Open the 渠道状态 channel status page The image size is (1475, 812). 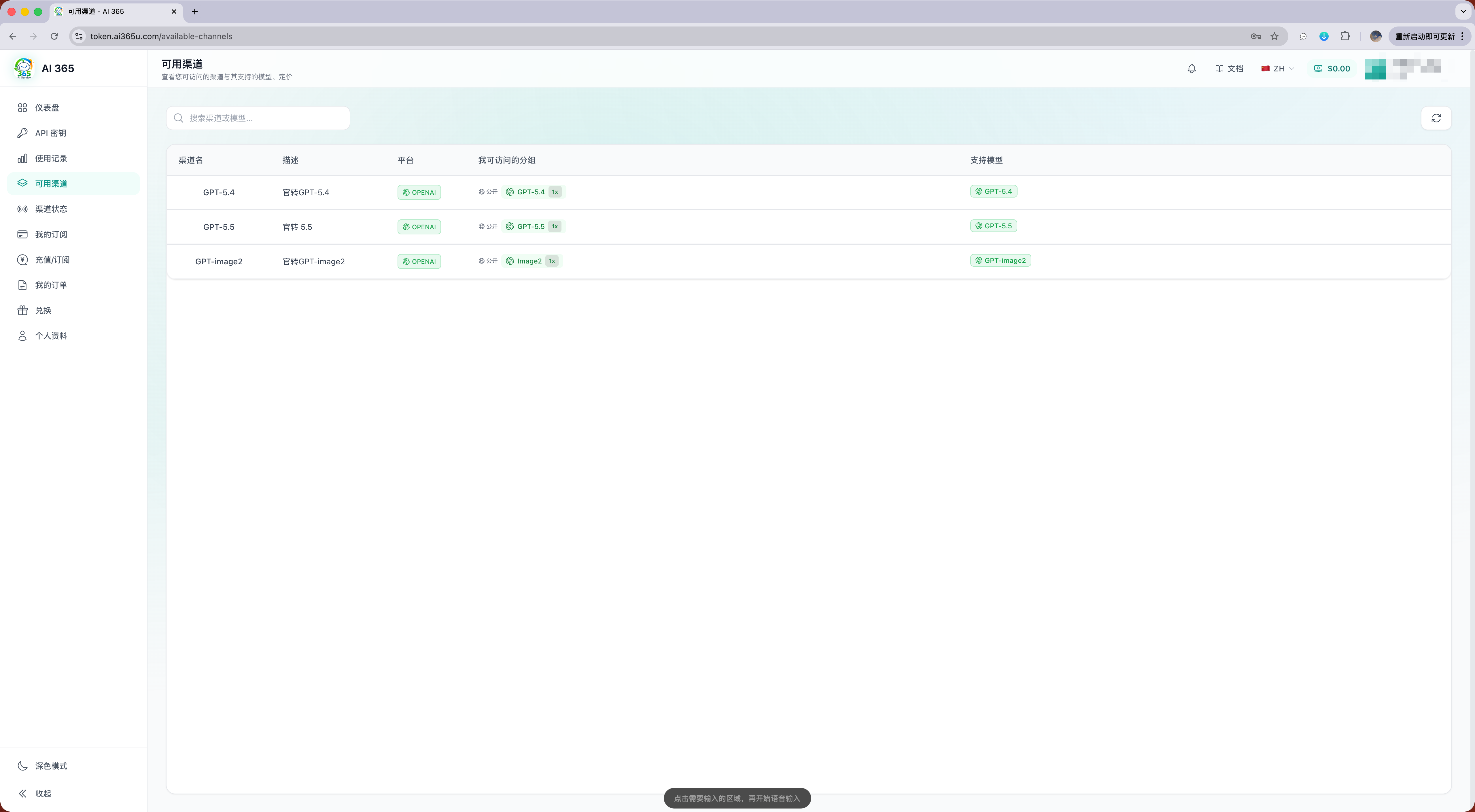point(73,209)
